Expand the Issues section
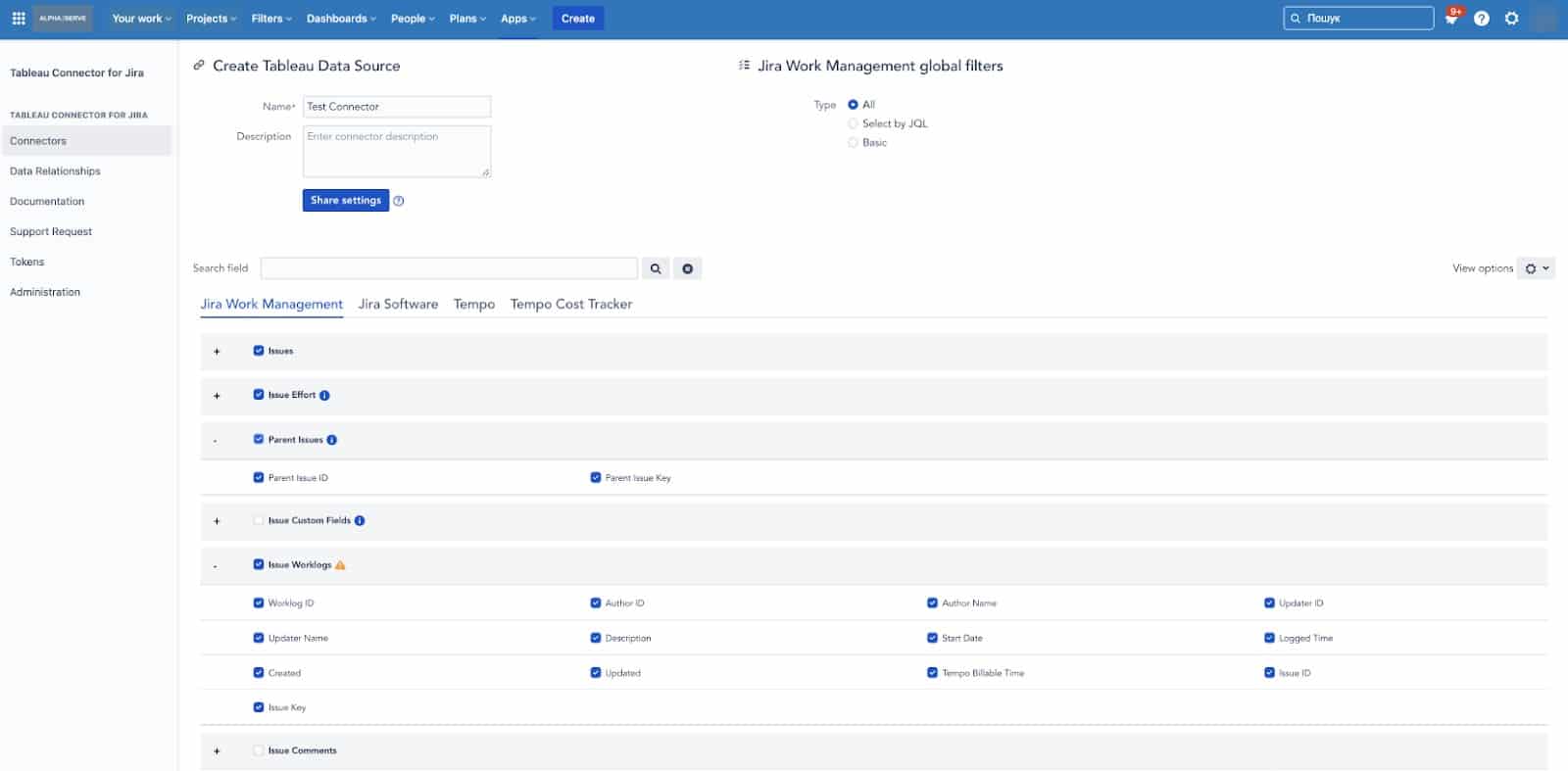 click(x=217, y=352)
